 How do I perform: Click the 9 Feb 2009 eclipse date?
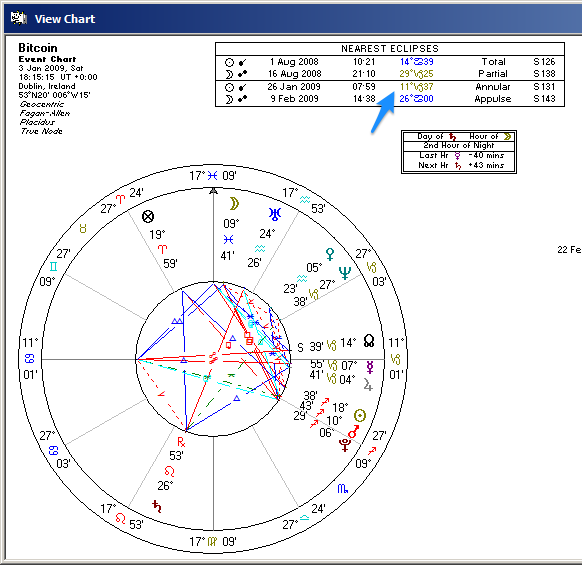pos(294,99)
